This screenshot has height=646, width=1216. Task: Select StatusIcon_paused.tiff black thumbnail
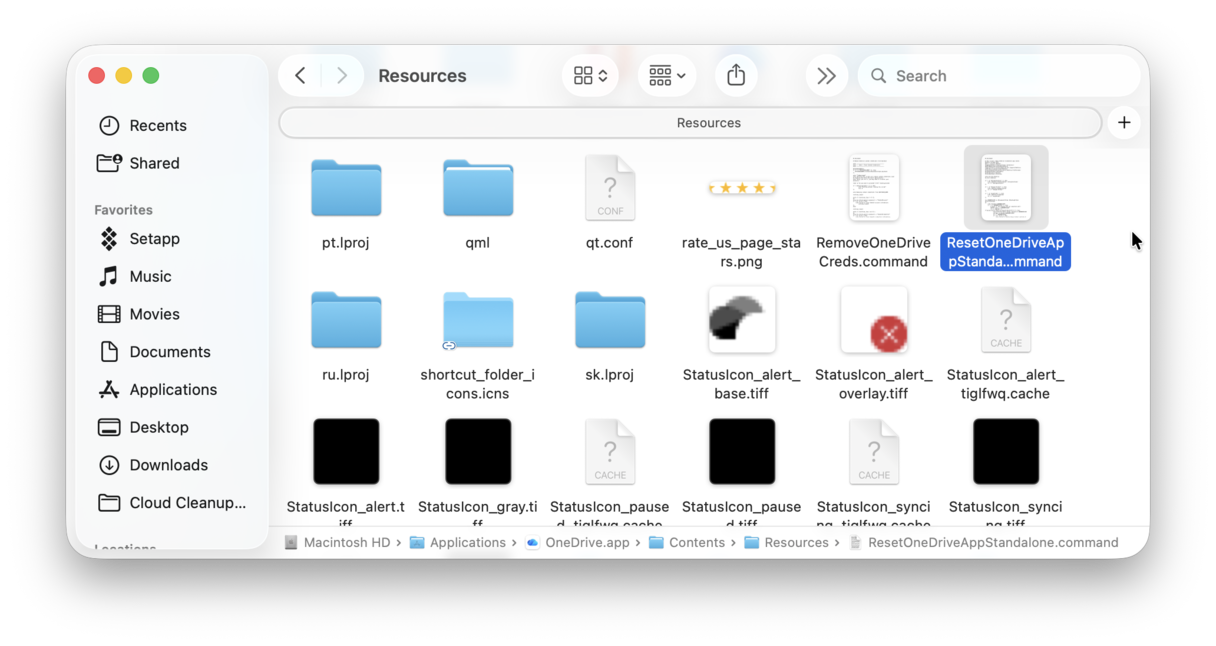pos(742,452)
